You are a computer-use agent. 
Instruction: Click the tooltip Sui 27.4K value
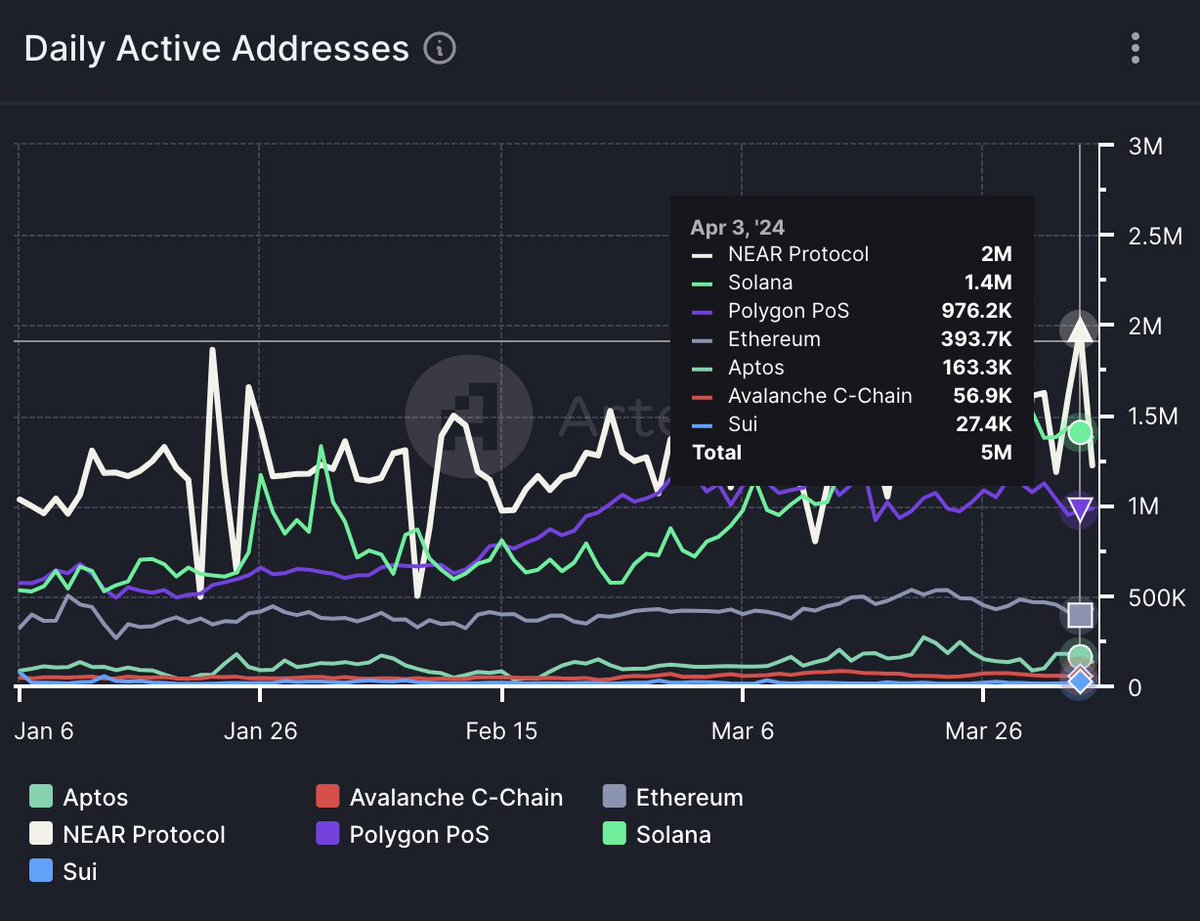[983, 424]
